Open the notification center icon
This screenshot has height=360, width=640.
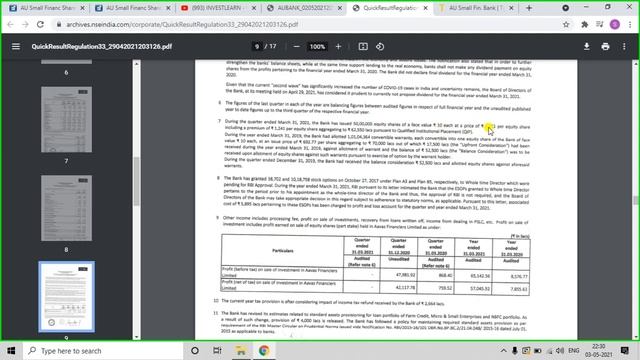[624, 351]
